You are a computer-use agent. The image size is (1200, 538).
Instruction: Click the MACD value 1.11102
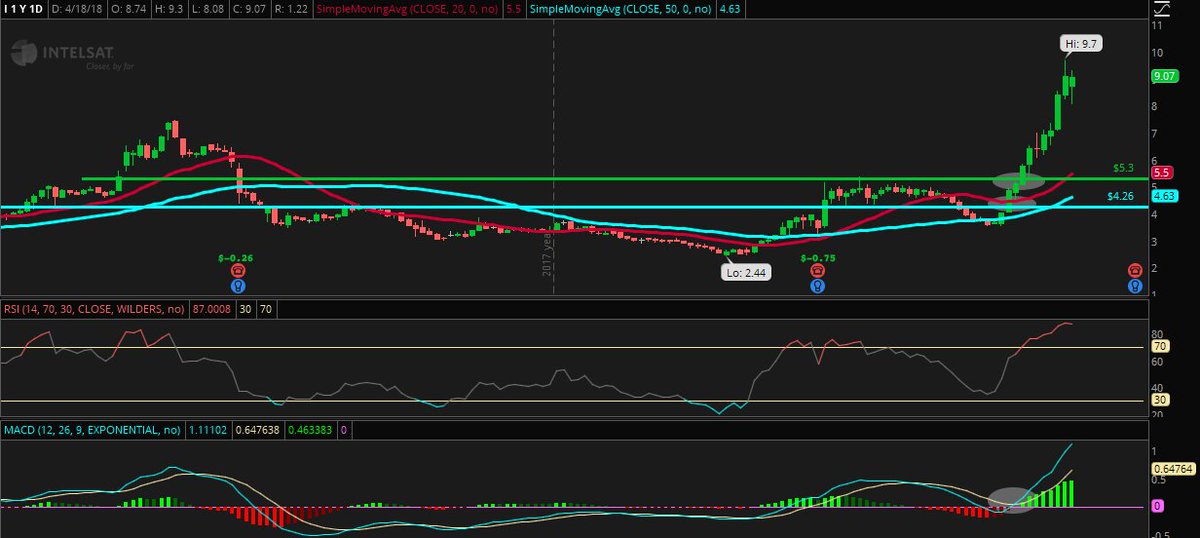pos(207,430)
